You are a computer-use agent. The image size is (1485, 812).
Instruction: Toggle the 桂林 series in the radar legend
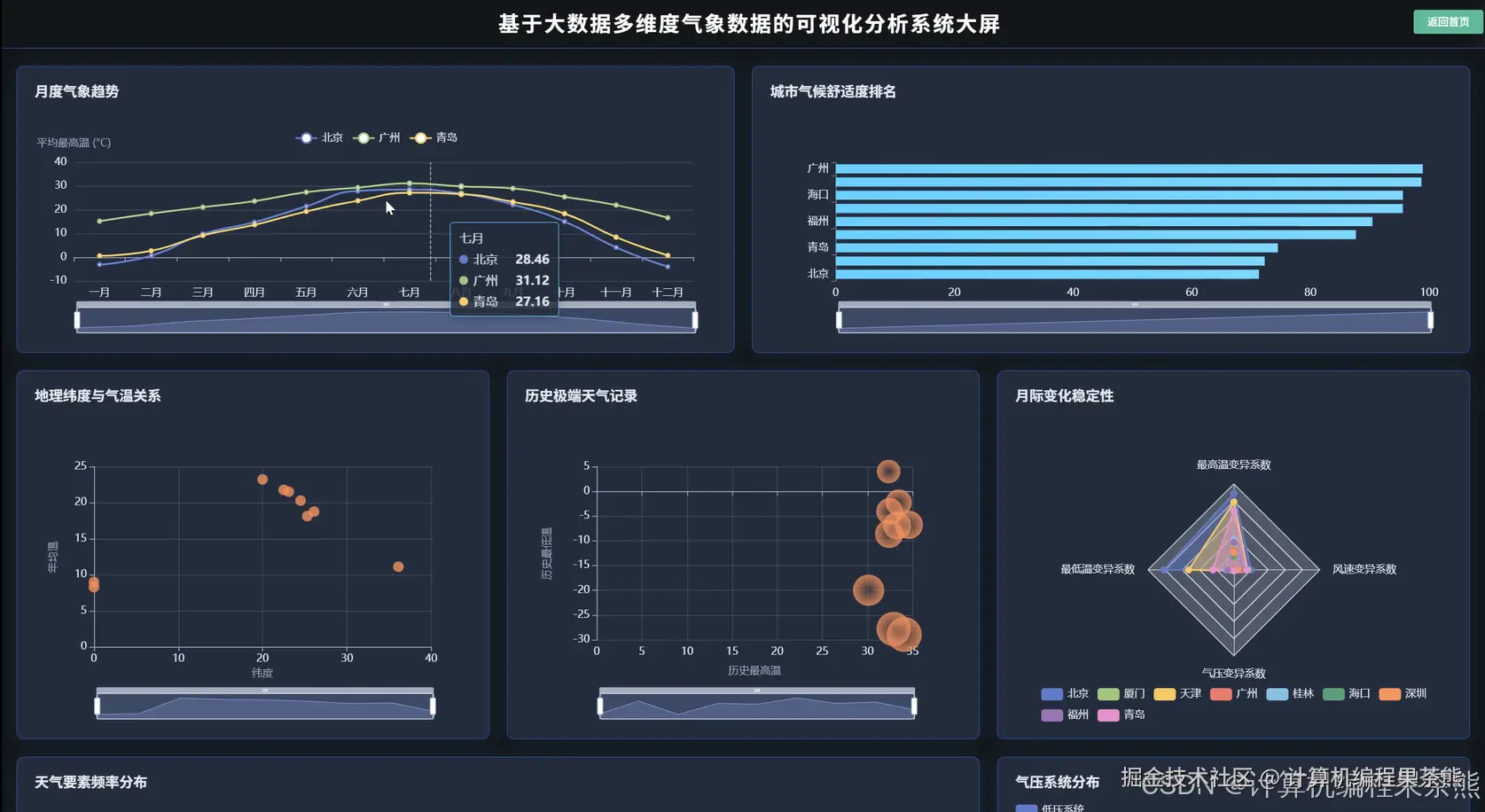point(1293,694)
